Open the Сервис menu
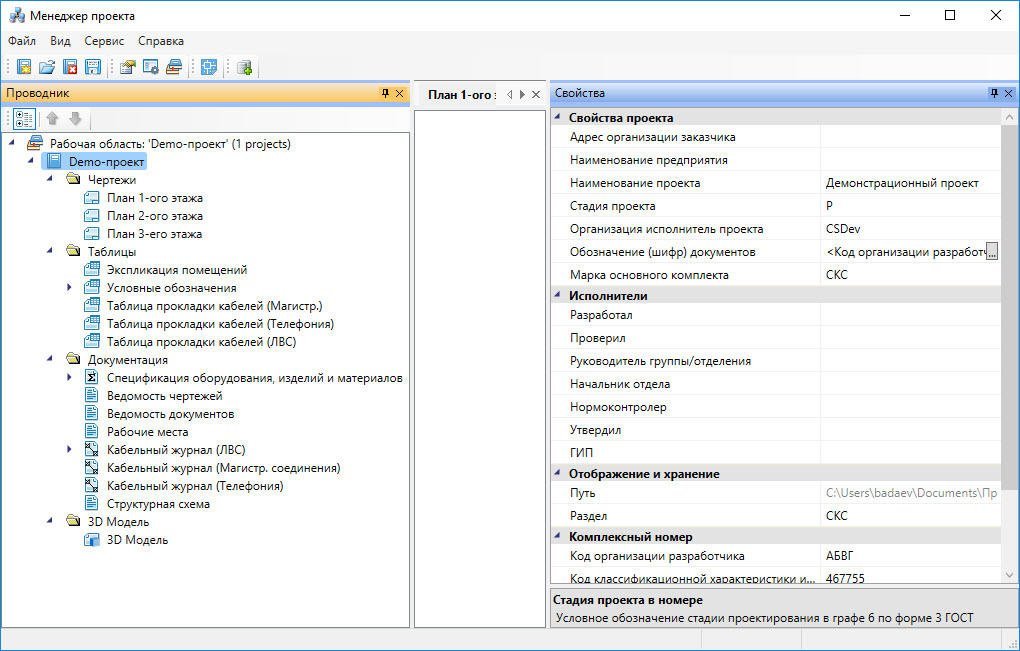Image resolution: width=1020 pixels, height=651 pixels. pos(104,41)
